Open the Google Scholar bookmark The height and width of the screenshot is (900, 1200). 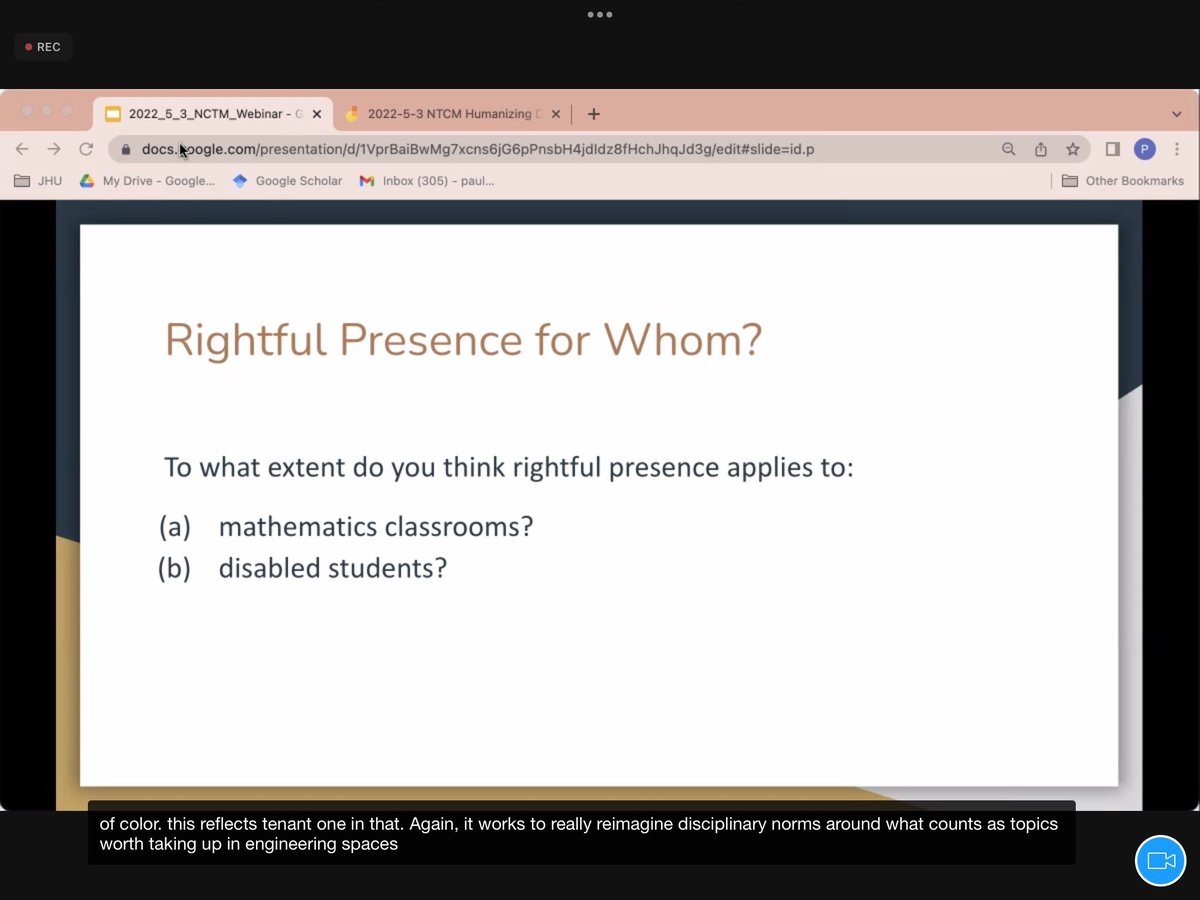(x=287, y=181)
